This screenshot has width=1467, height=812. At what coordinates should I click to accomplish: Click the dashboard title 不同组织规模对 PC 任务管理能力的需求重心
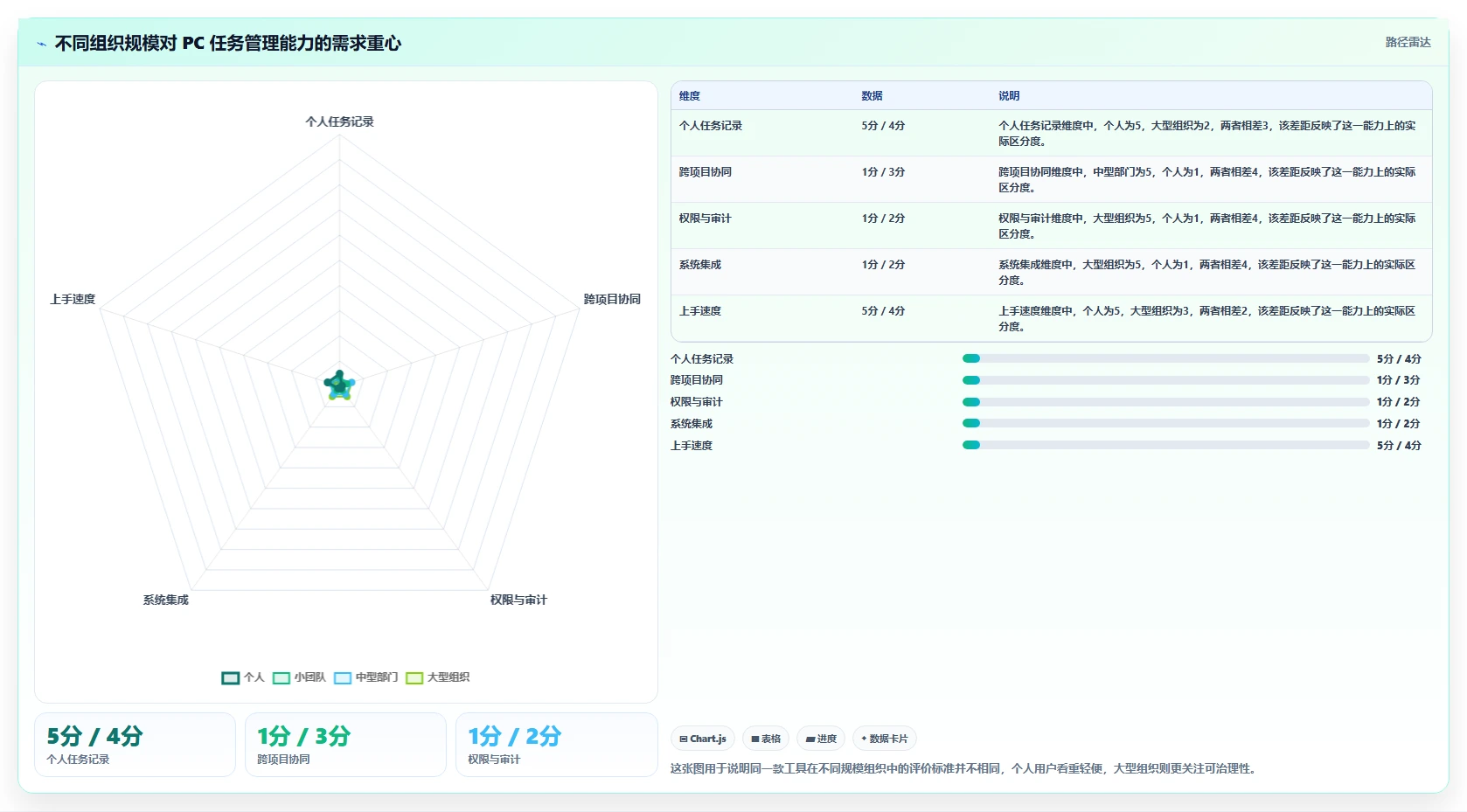(227, 44)
